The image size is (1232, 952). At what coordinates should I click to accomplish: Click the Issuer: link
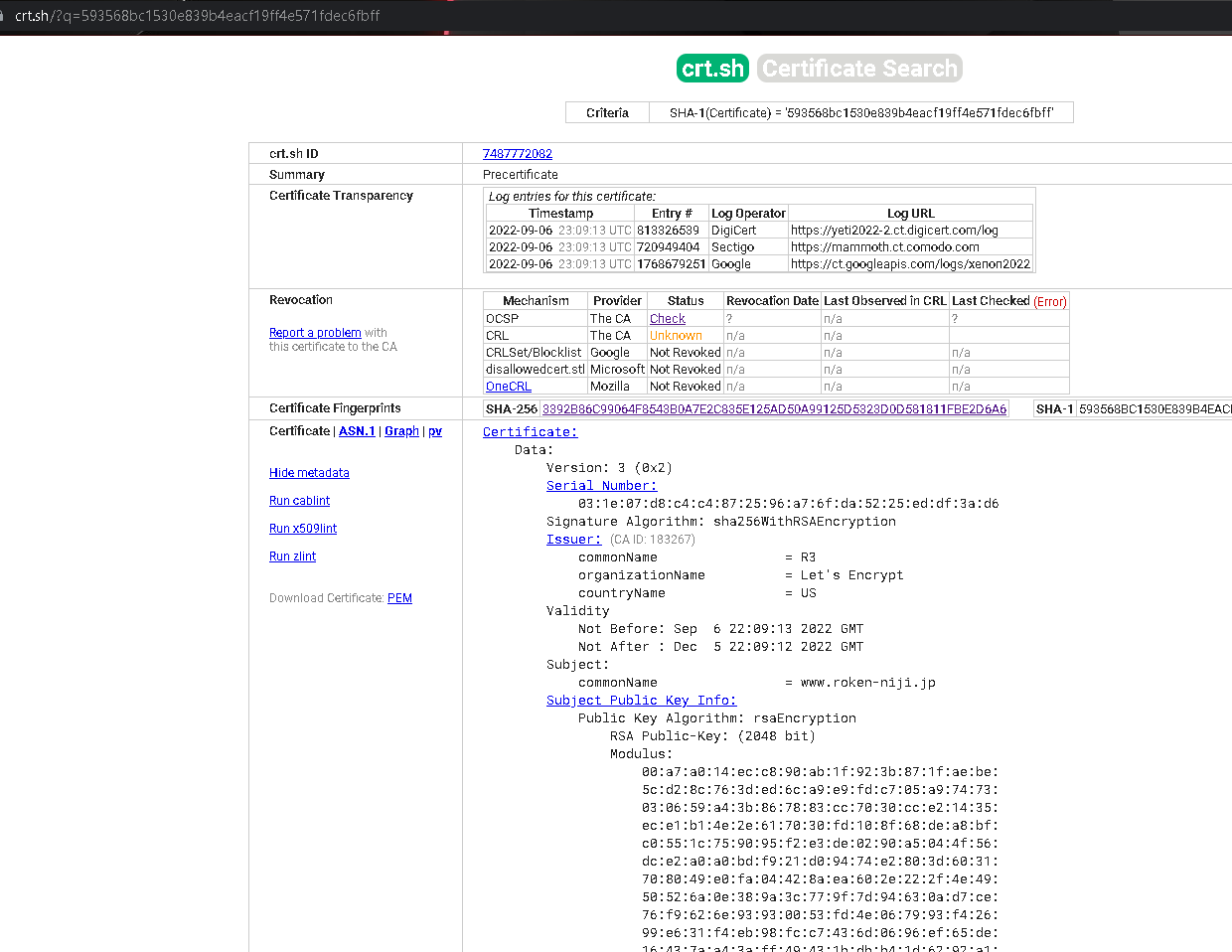pos(573,540)
